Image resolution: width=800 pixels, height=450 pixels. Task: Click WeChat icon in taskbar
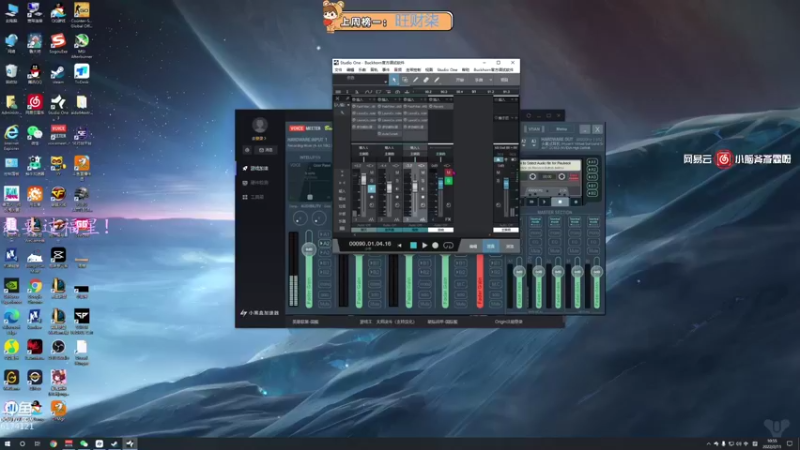[84, 444]
